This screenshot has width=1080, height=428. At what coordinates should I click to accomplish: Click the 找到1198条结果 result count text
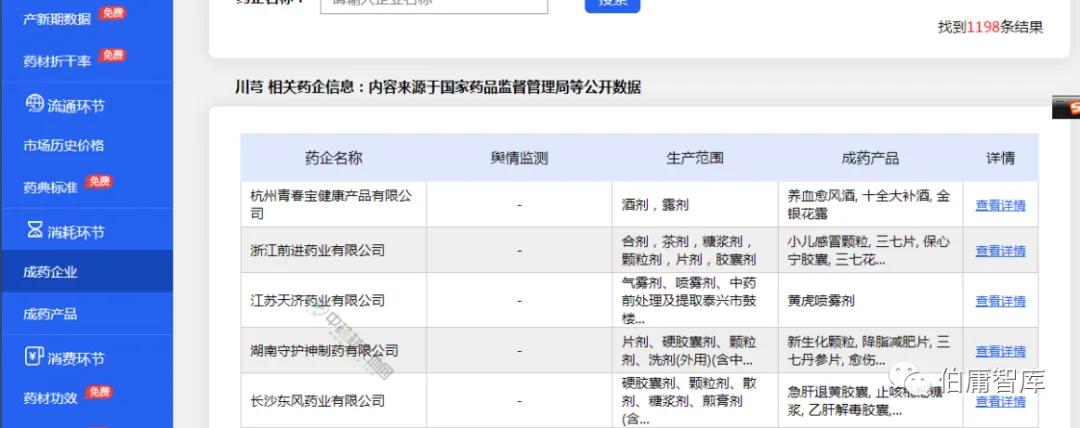tap(990, 27)
